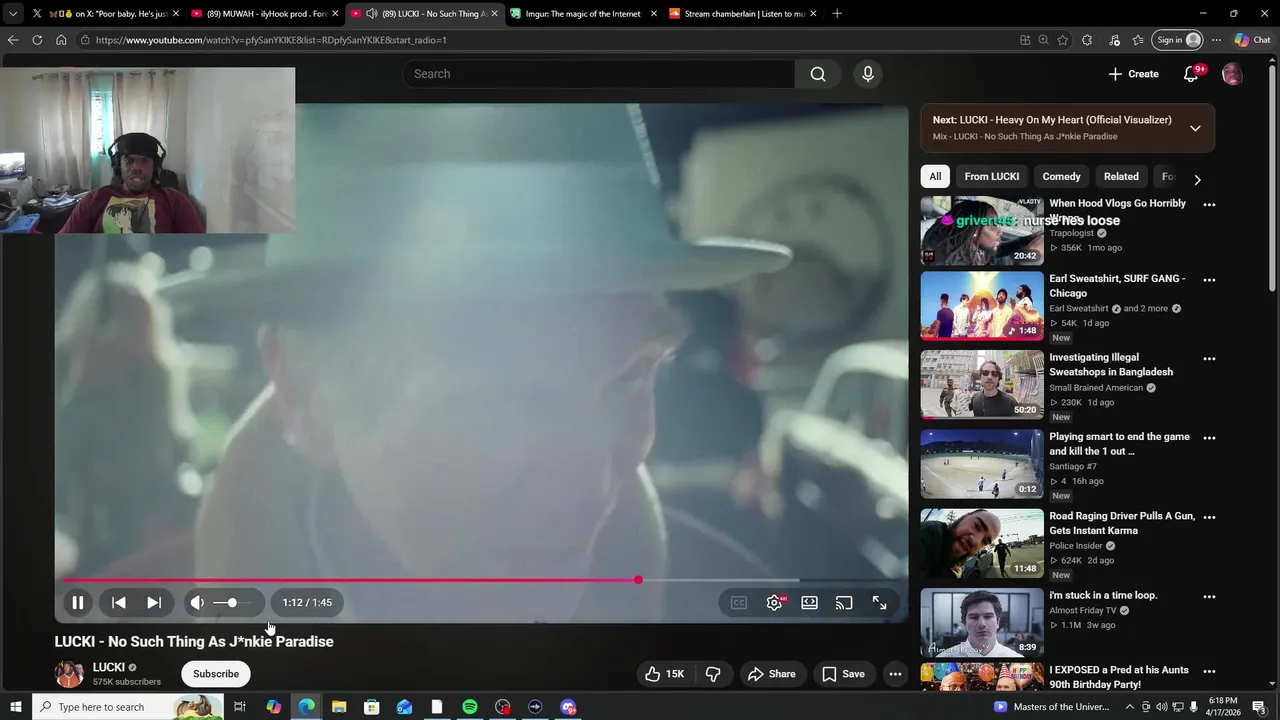Open the Windows Start menu
This screenshot has width=1280, height=720.
click(x=15, y=707)
